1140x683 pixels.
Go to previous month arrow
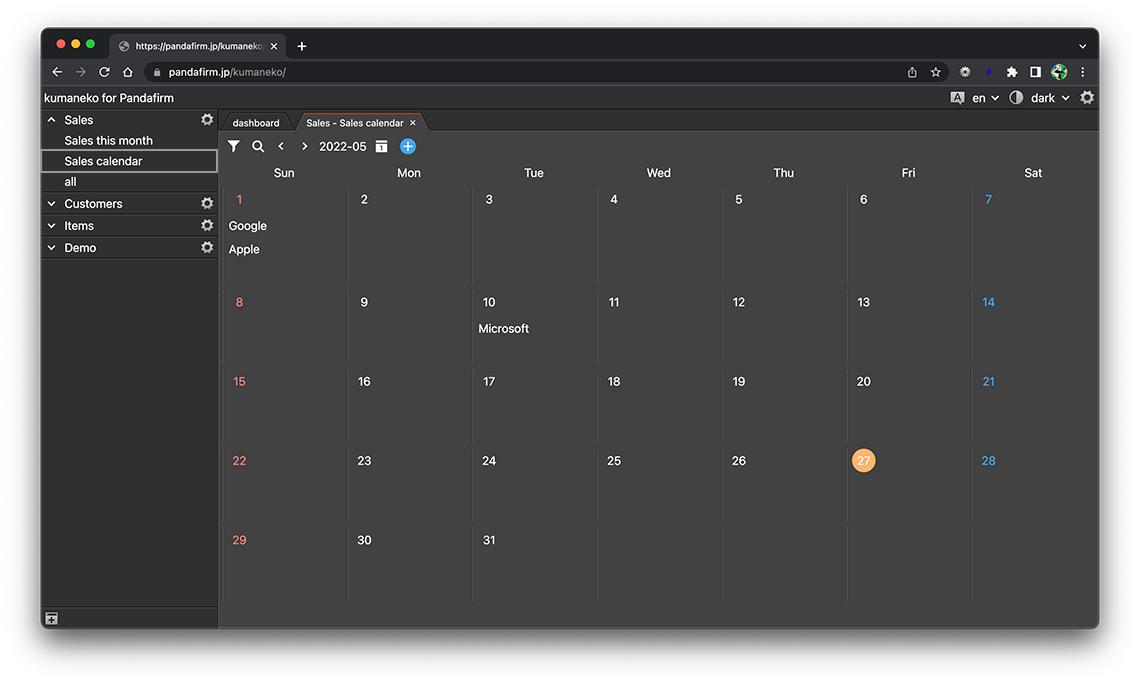click(281, 147)
